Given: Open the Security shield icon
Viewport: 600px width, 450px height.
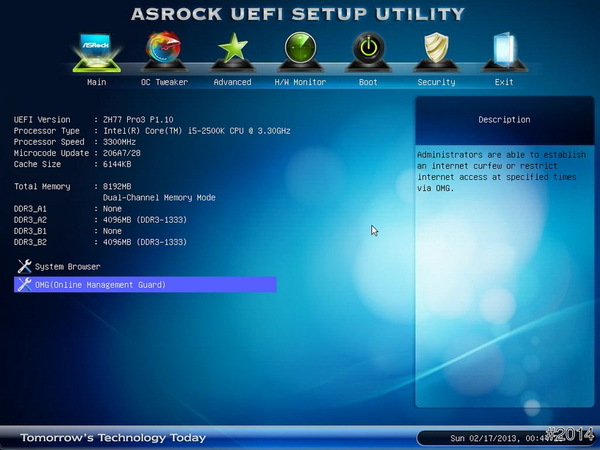Looking at the screenshot, I should pyautogui.click(x=436, y=52).
